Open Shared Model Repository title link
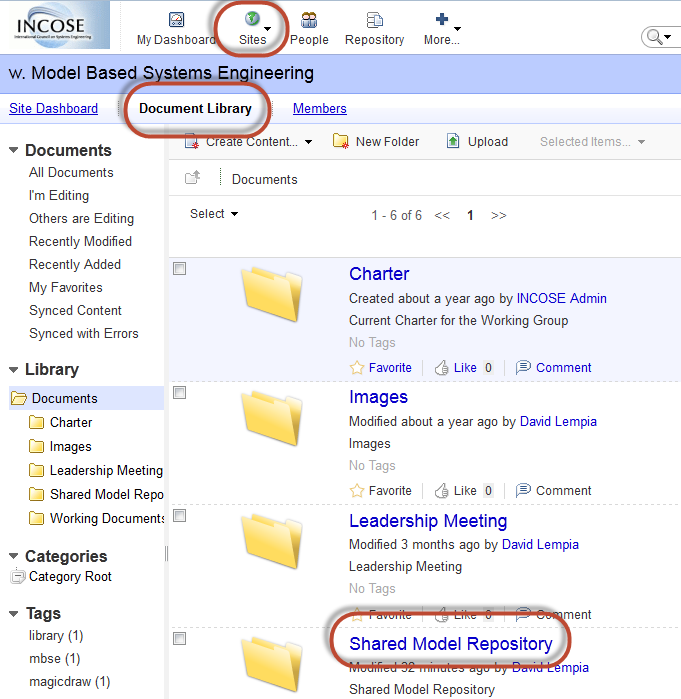The height and width of the screenshot is (699, 681). click(451, 644)
